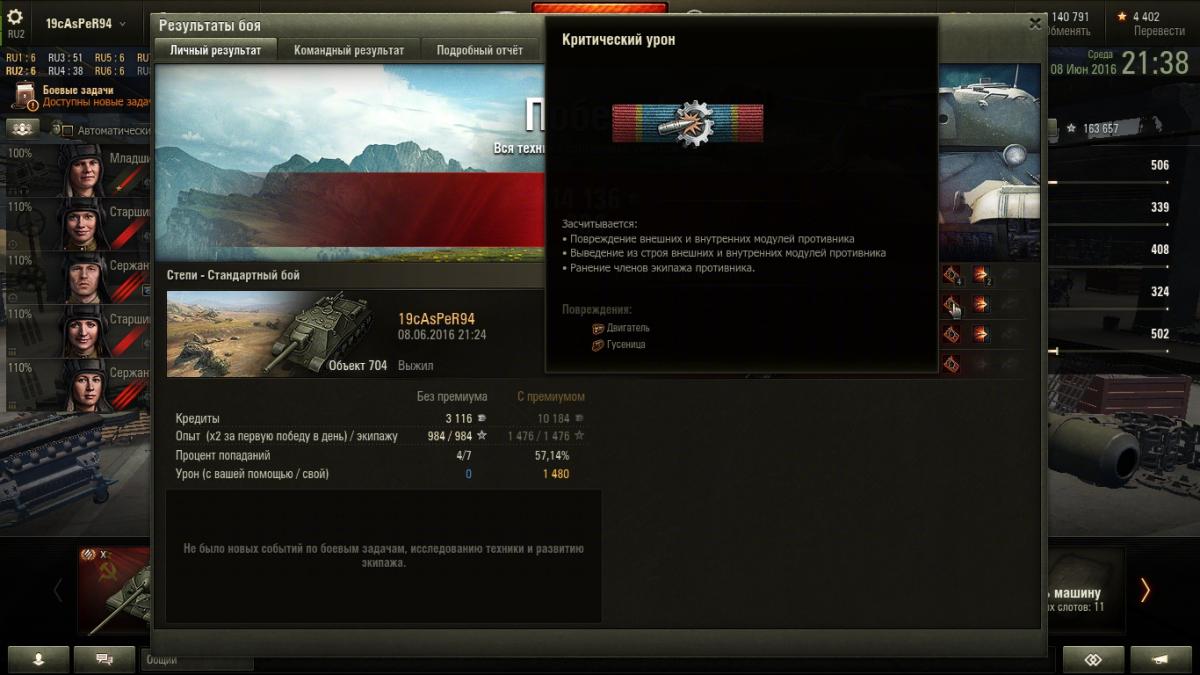Click the experience value 984 / 984
This screenshot has width=1200, height=675.
(451, 437)
